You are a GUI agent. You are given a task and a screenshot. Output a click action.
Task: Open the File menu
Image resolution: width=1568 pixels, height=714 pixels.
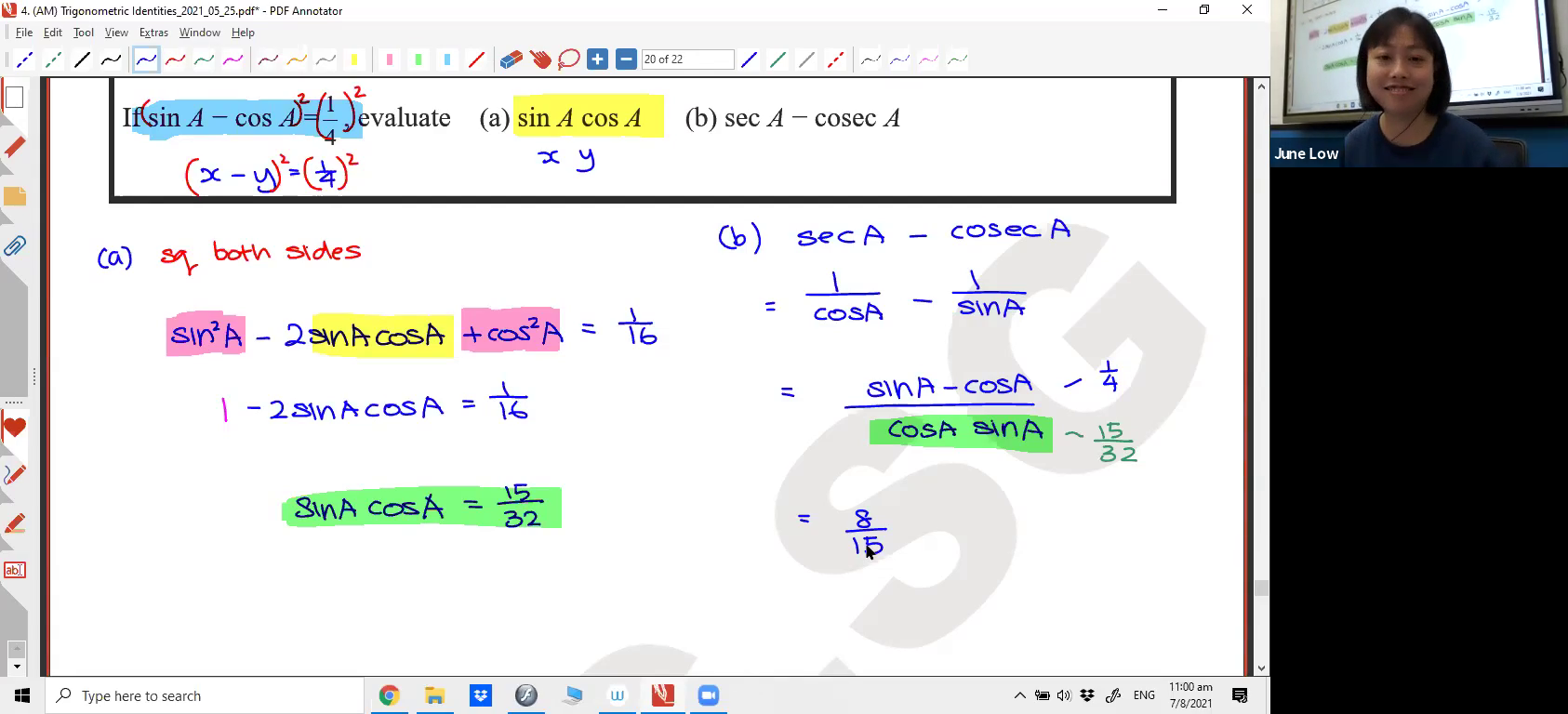(23, 33)
